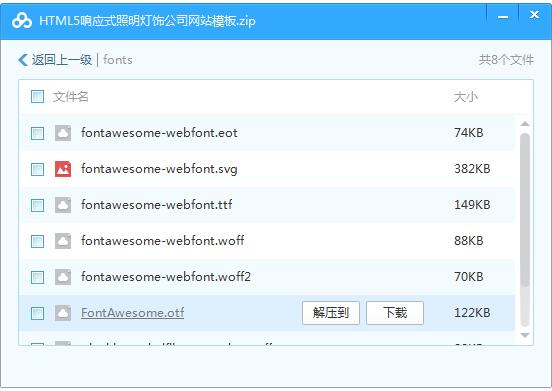Minimize the zip preview window
Image resolution: width=552 pixels, height=391 pixels.
coord(503,17)
